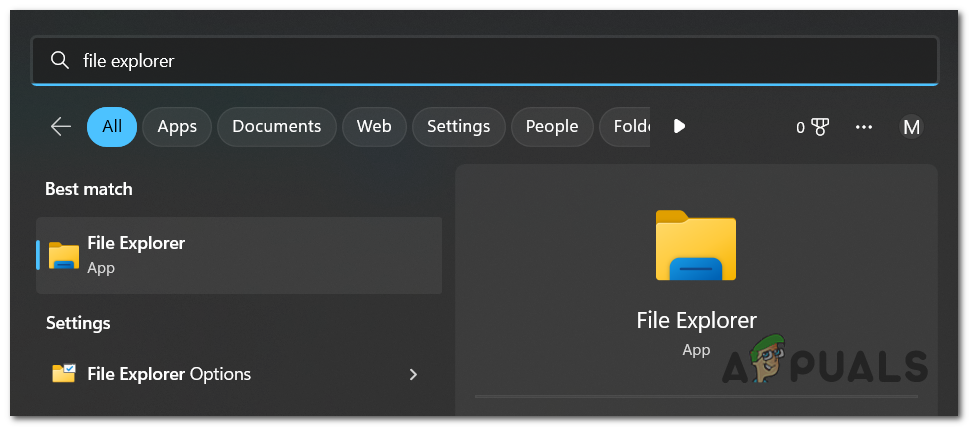Switch to the Web filter tab
The height and width of the screenshot is (427, 969).
tap(374, 127)
